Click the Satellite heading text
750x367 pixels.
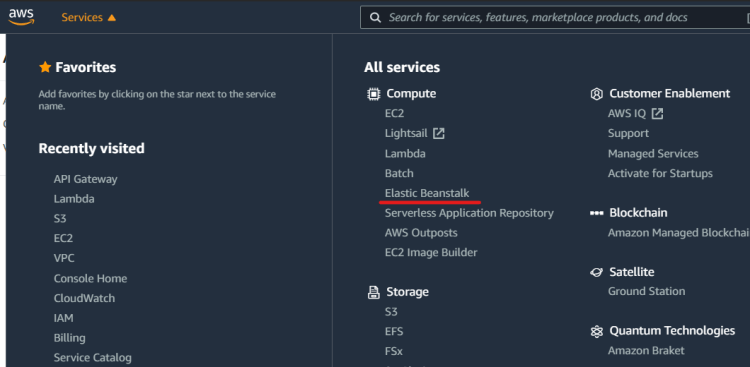(x=631, y=272)
